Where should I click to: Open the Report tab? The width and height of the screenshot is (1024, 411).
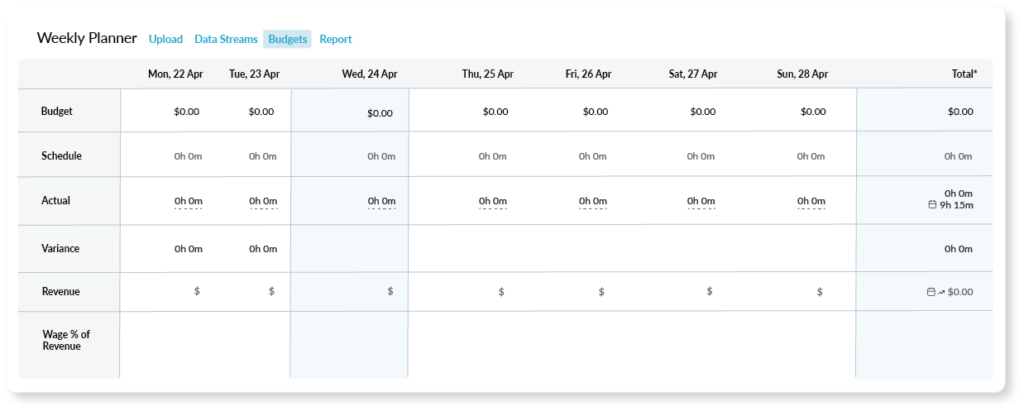(336, 39)
